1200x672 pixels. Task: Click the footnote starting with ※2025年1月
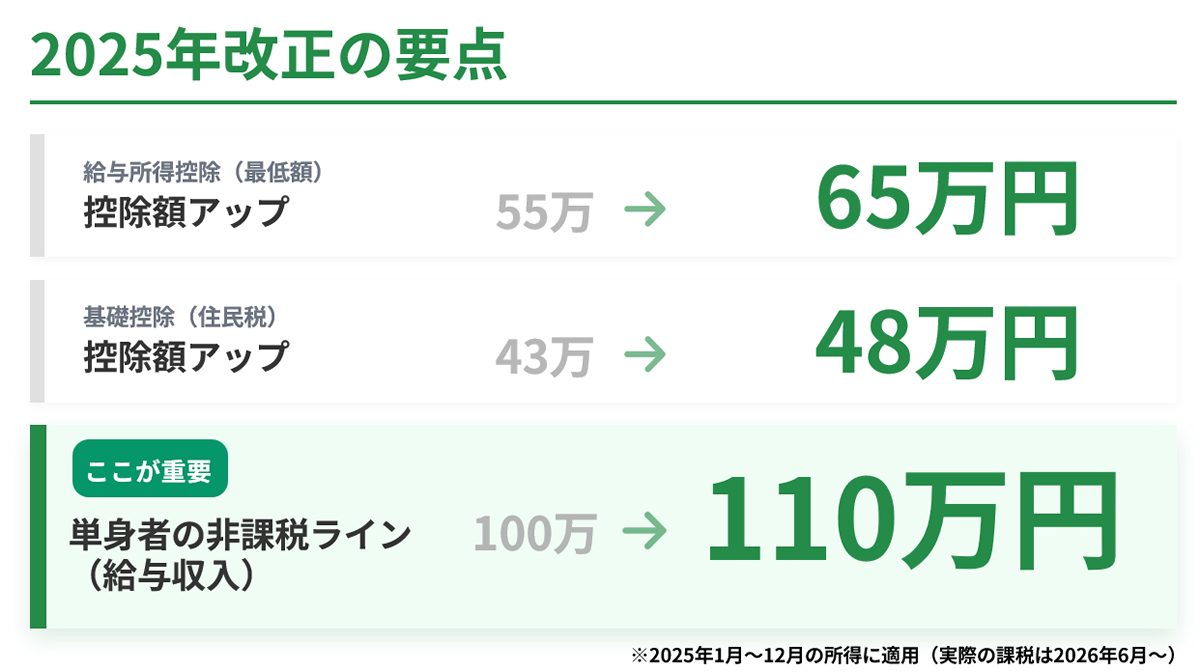[x=902, y=654]
